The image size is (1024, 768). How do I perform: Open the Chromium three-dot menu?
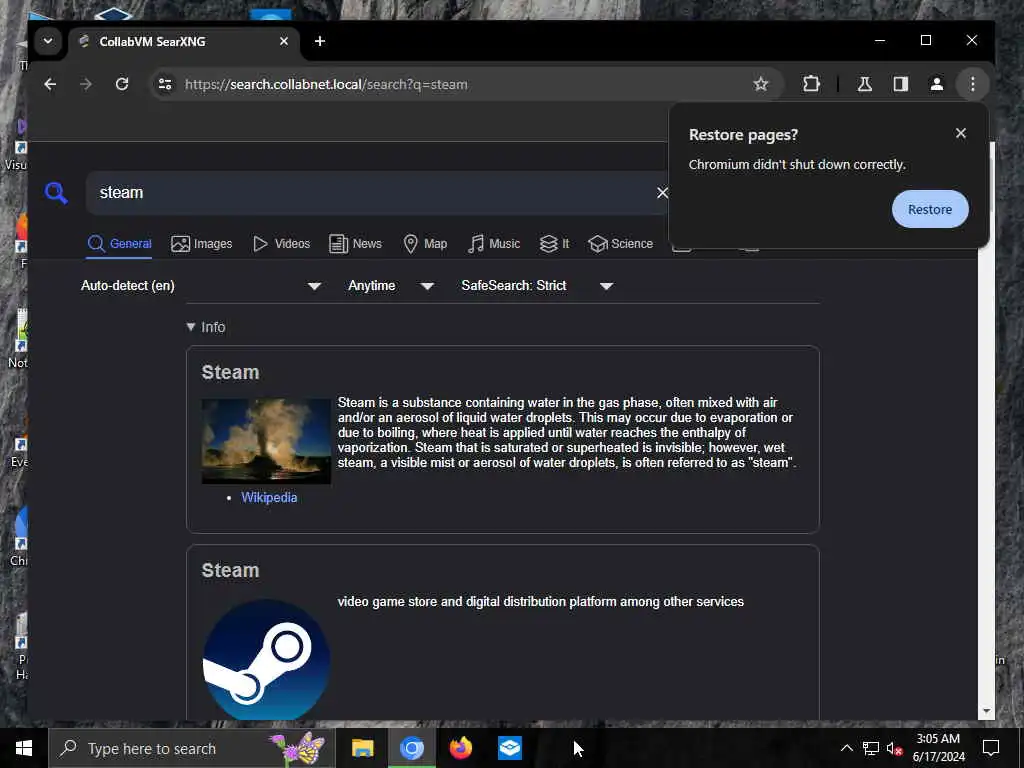click(x=972, y=84)
